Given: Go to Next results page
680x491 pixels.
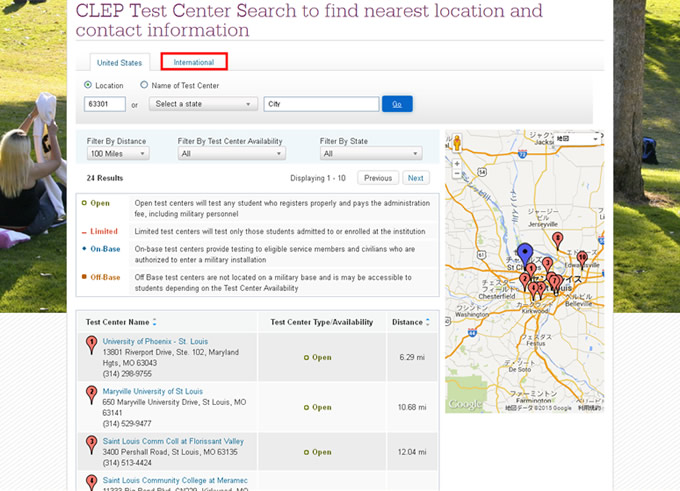Looking at the screenshot, I should pyautogui.click(x=415, y=178).
